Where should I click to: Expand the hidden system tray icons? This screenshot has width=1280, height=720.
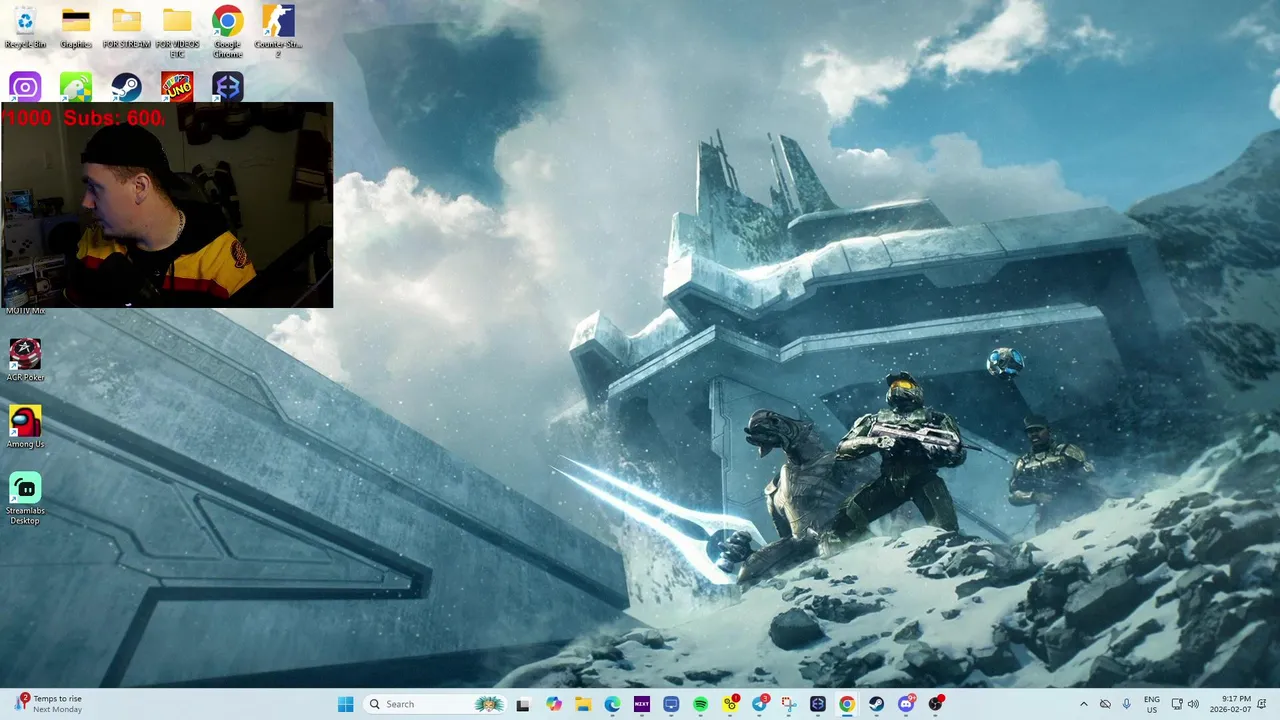point(1083,704)
